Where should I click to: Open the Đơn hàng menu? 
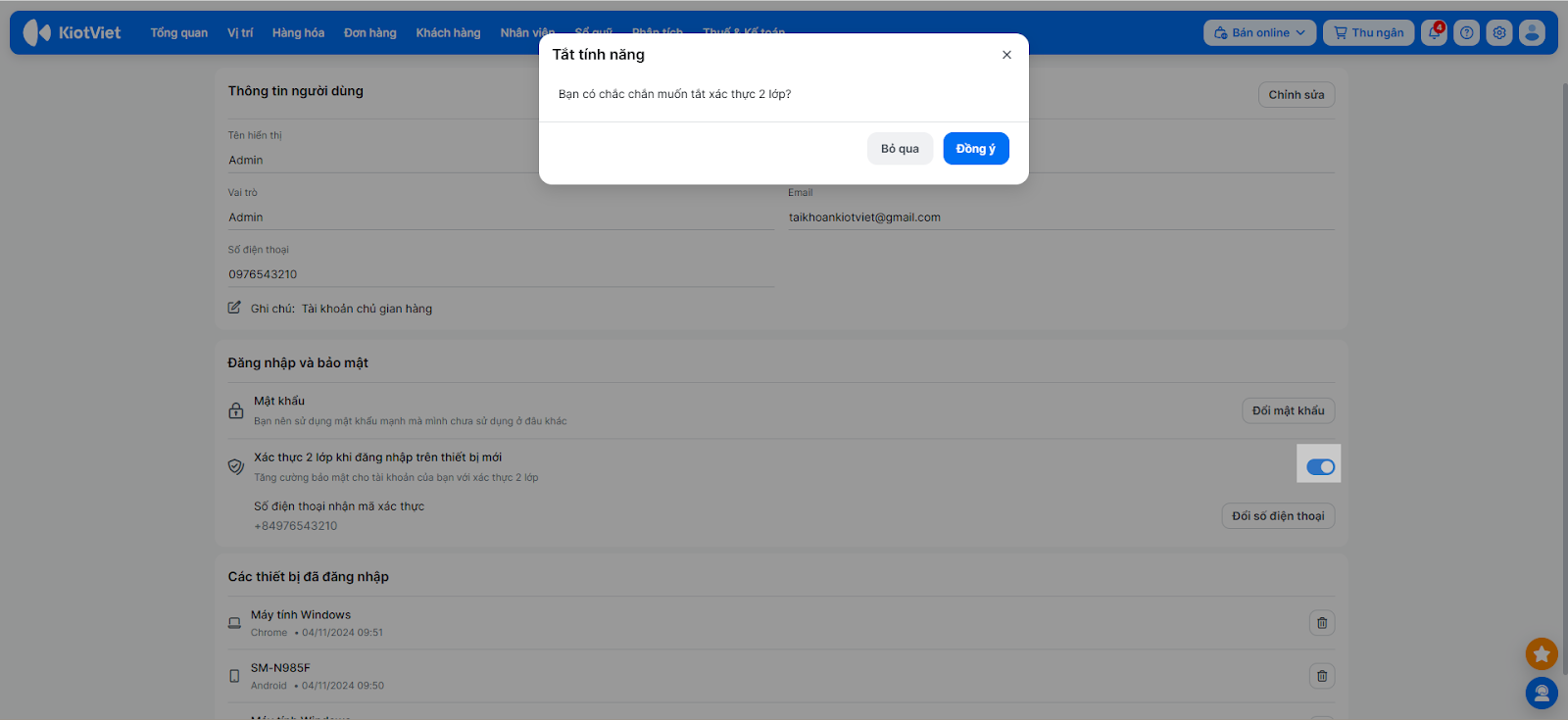click(370, 32)
